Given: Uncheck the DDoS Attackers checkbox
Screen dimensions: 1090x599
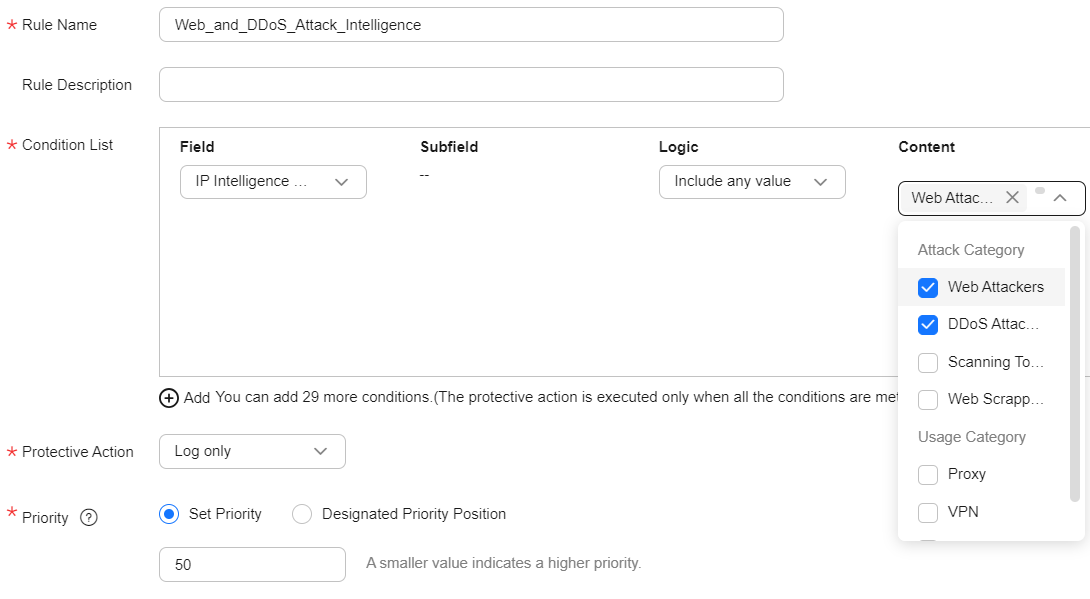Looking at the screenshot, I should pyautogui.click(x=928, y=325).
